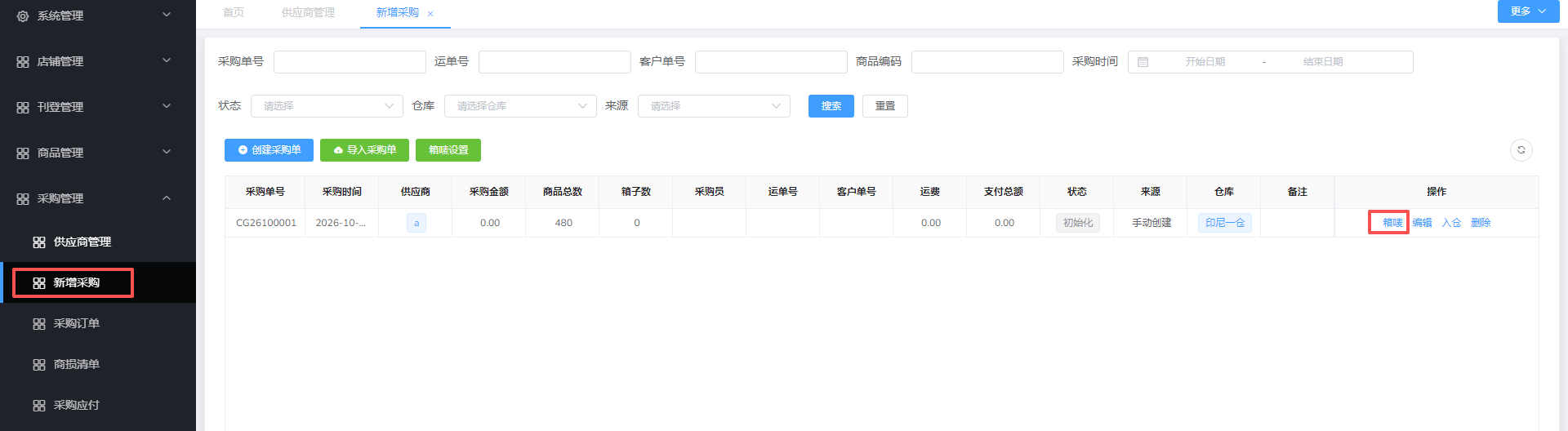Image resolution: width=1568 pixels, height=431 pixels.
Task: Expand the 刊登管理 menu chevron
Action: (167, 106)
